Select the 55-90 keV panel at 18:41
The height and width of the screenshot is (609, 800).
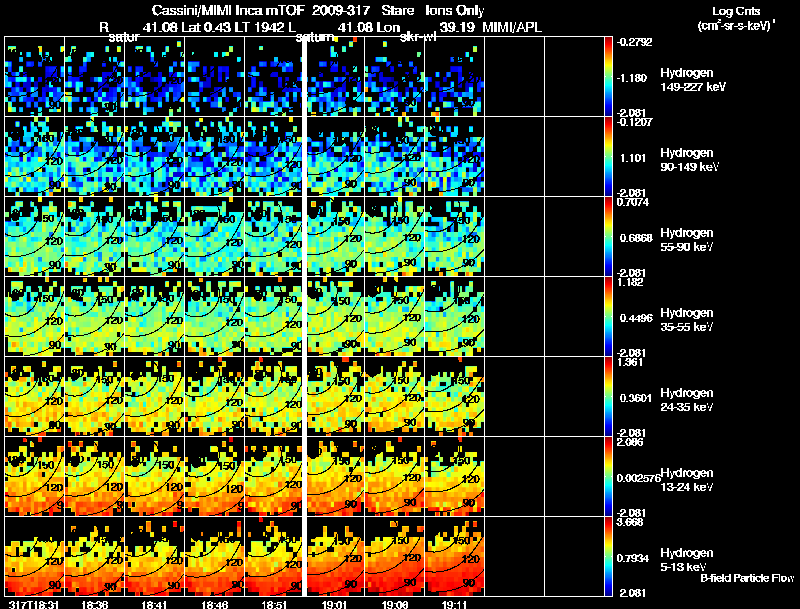click(x=155, y=237)
